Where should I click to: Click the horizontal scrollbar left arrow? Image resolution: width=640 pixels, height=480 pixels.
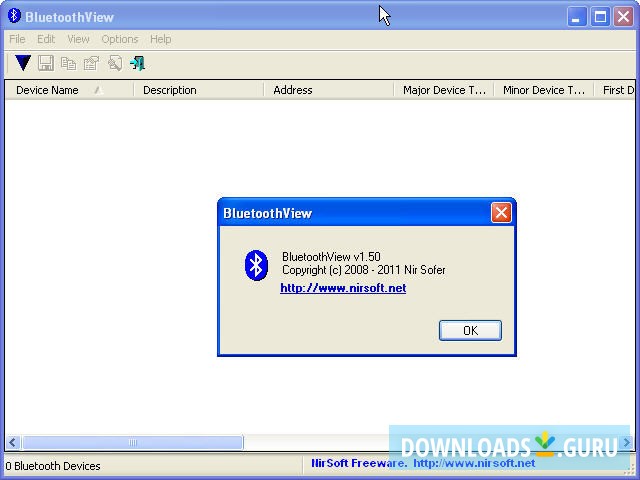point(13,442)
